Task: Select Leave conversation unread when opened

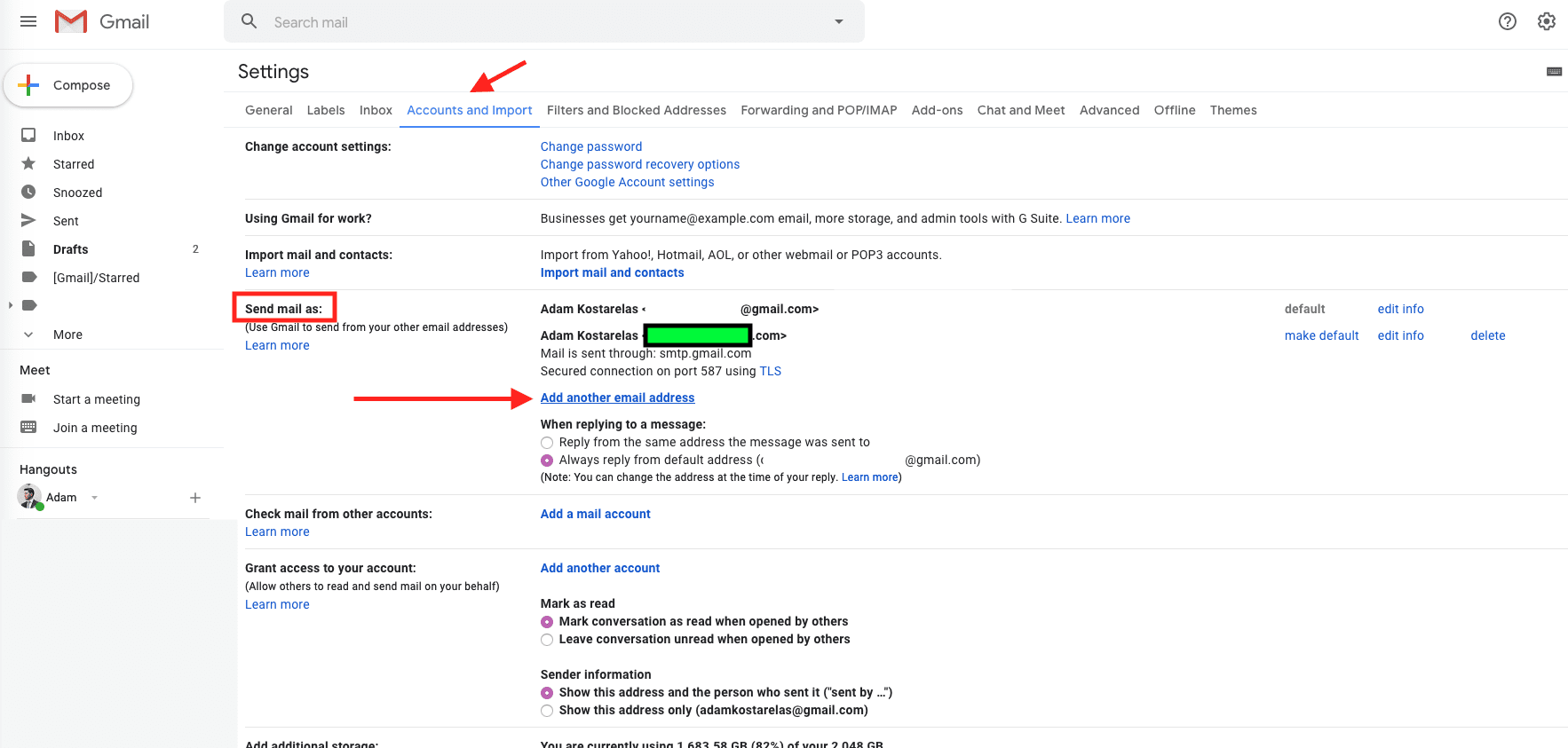Action: pyautogui.click(x=547, y=640)
